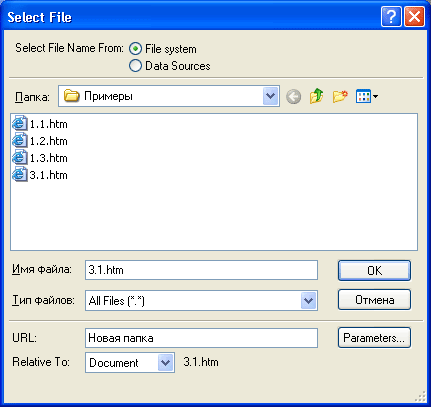The image size is (431, 407).
Task: Open the Parameters... dialog
Action: tap(374, 338)
